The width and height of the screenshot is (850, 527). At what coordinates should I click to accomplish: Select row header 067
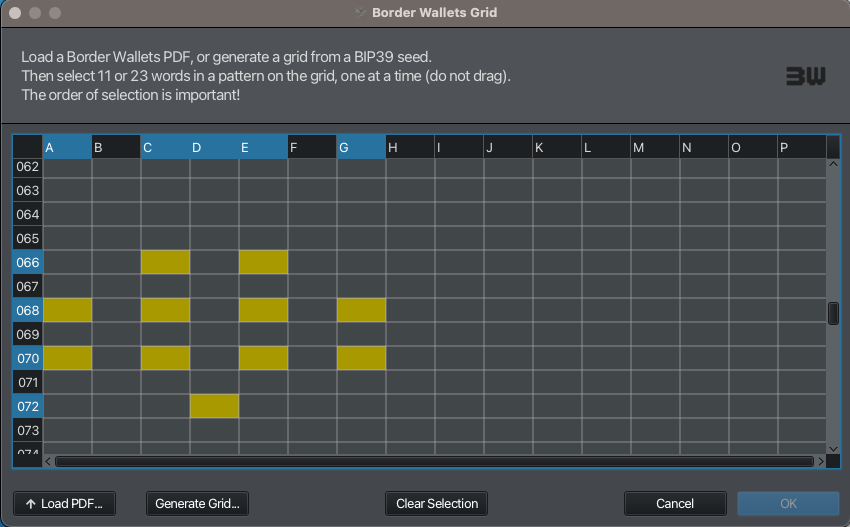(x=28, y=286)
